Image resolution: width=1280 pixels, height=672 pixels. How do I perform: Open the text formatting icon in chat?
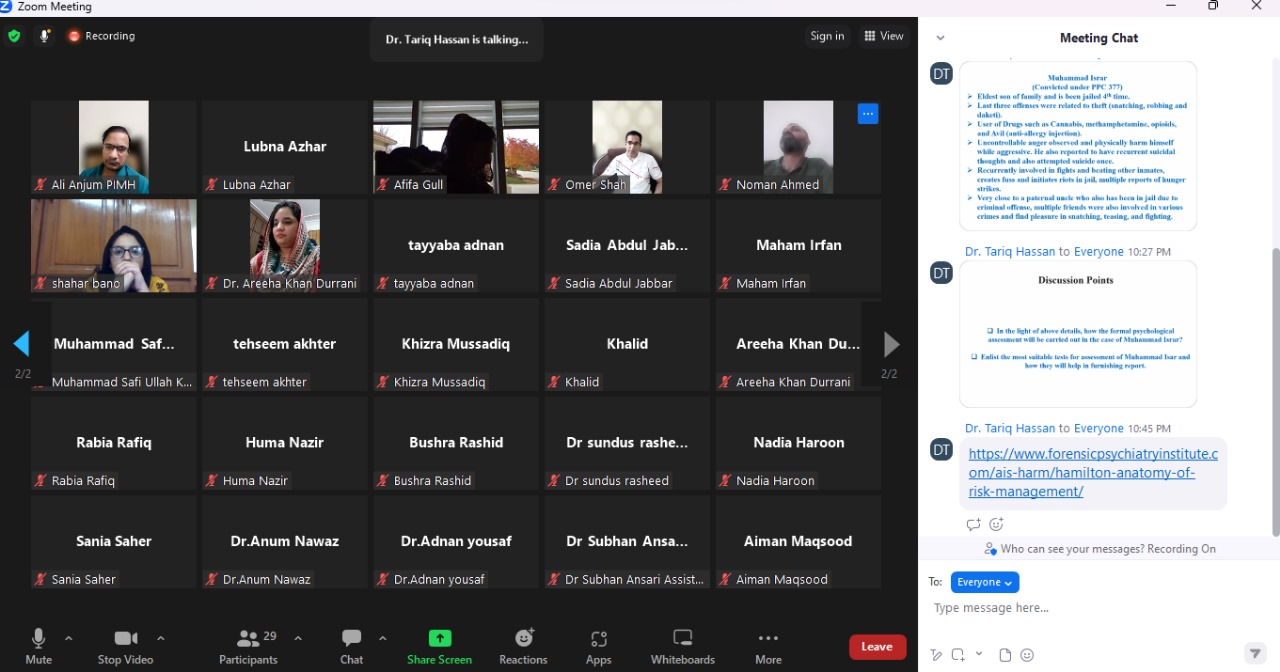click(x=936, y=655)
